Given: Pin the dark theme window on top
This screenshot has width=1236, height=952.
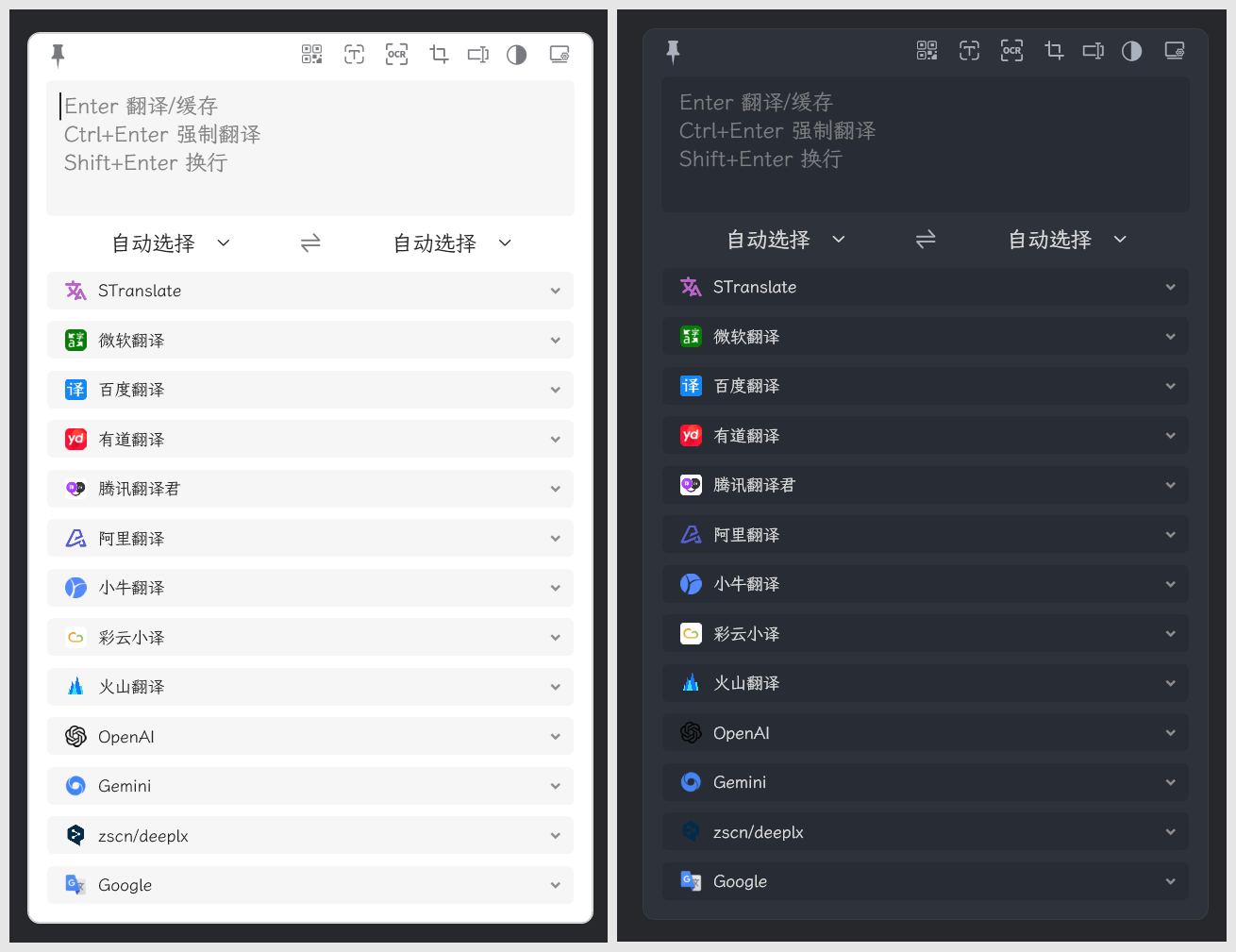Looking at the screenshot, I should coord(673,52).
